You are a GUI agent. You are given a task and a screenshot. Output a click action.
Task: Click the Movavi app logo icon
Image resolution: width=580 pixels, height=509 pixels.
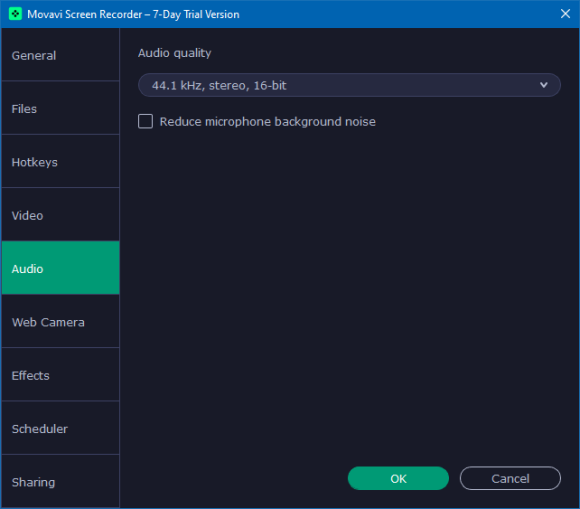coord(15,14)
